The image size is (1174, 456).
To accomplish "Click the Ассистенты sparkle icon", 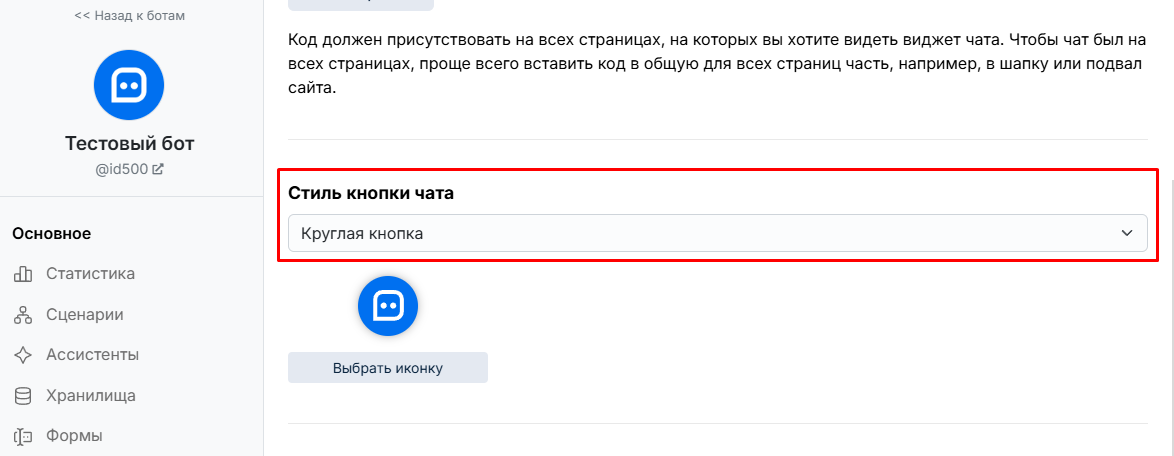I will pos(23,355).
